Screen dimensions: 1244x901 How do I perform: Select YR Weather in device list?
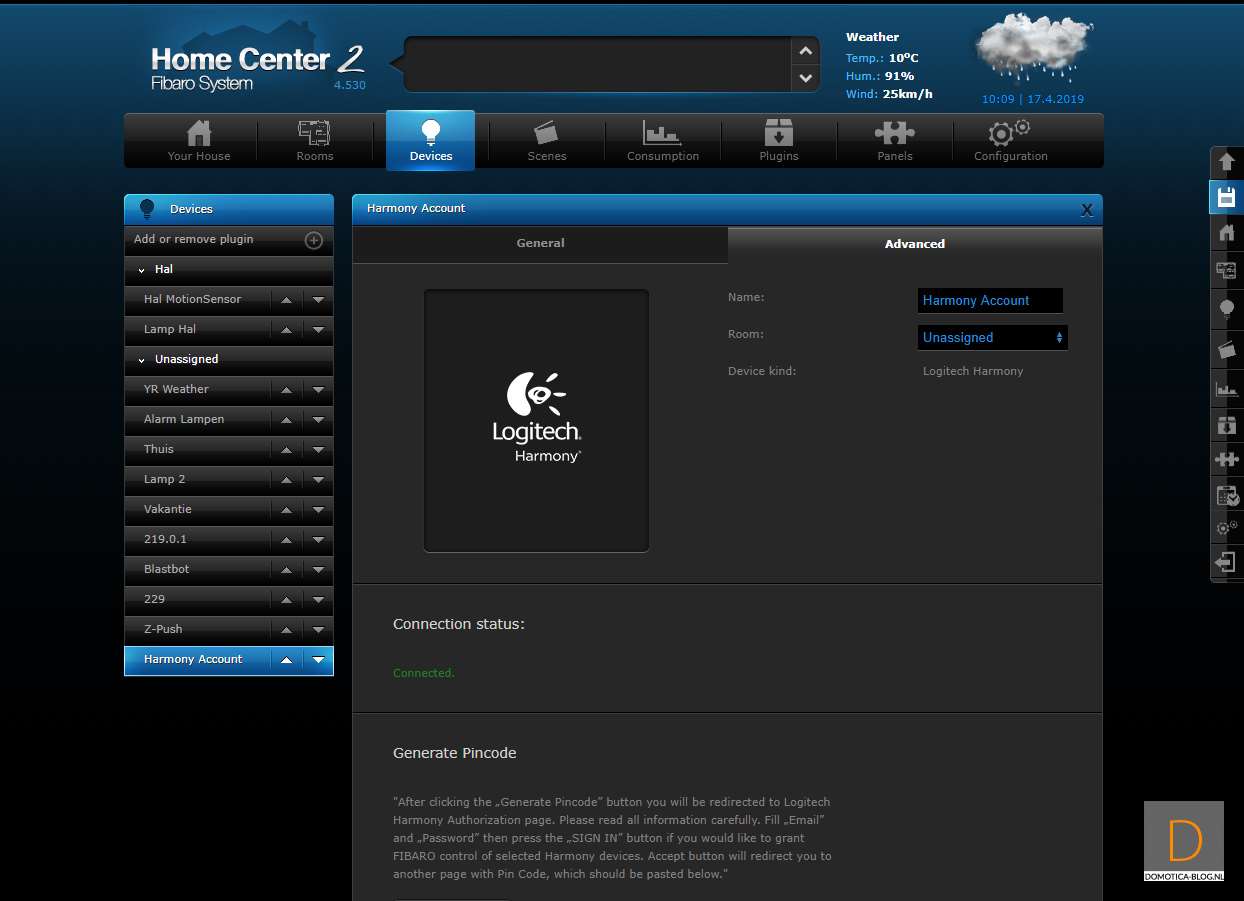(x=177, y=389)
